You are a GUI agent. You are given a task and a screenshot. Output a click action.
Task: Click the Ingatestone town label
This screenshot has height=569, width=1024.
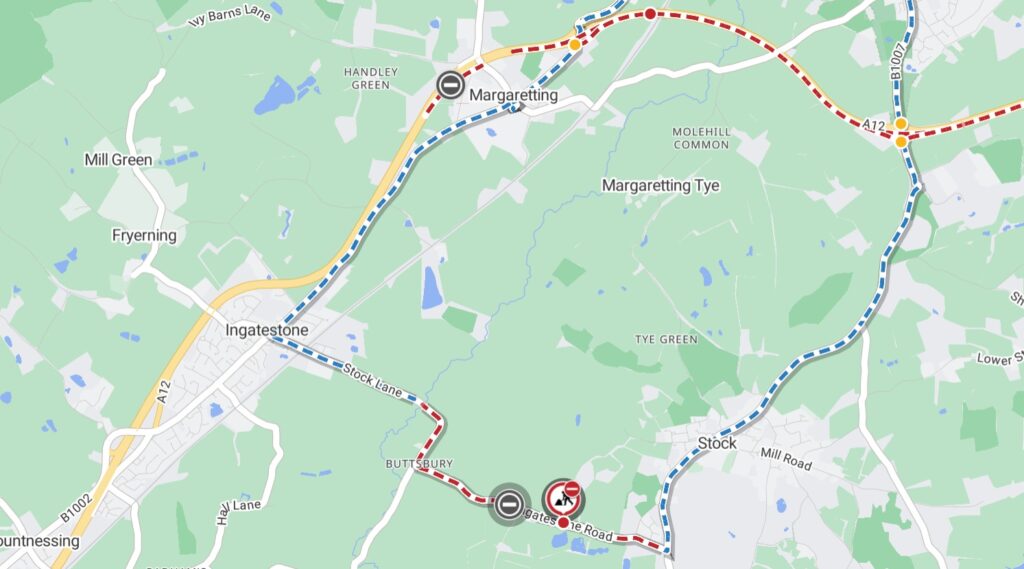(266, 331)
